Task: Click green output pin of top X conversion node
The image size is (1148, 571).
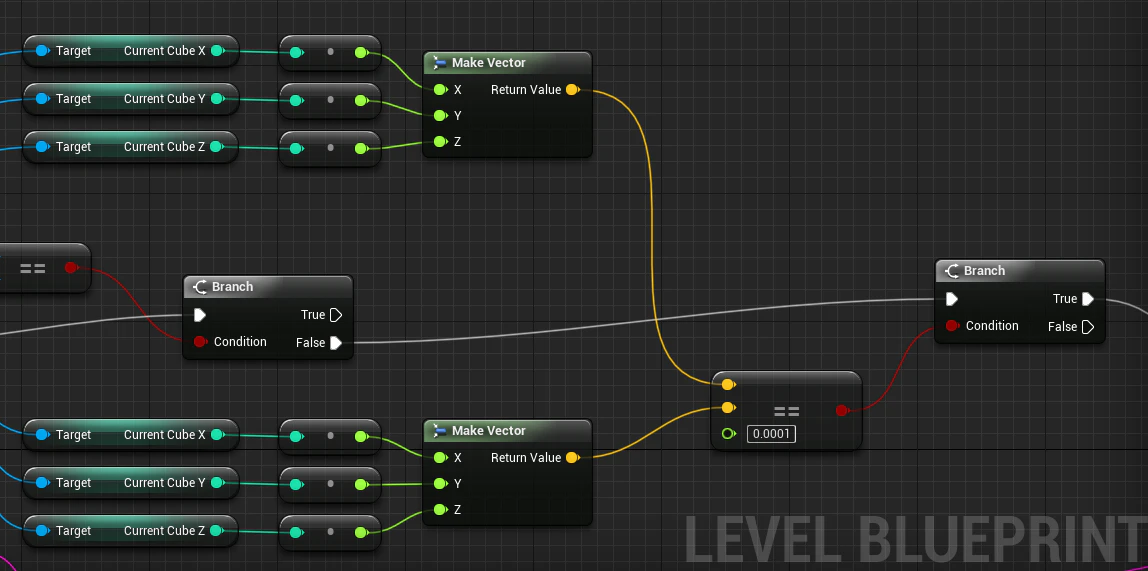Action: [361, 53]
